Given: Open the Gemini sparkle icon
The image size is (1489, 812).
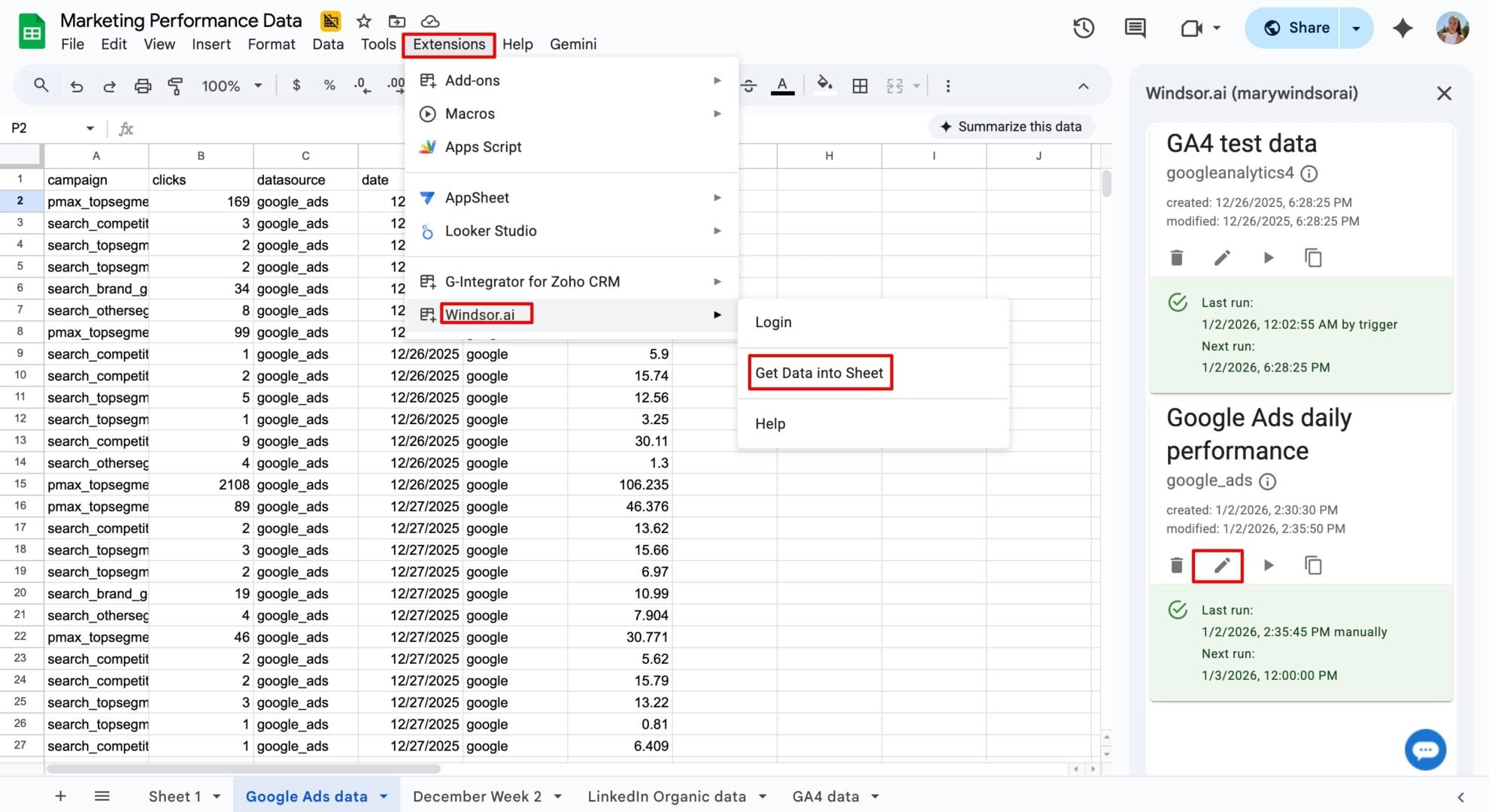Looking at the screenshot, I should (x=1403, y=29).
